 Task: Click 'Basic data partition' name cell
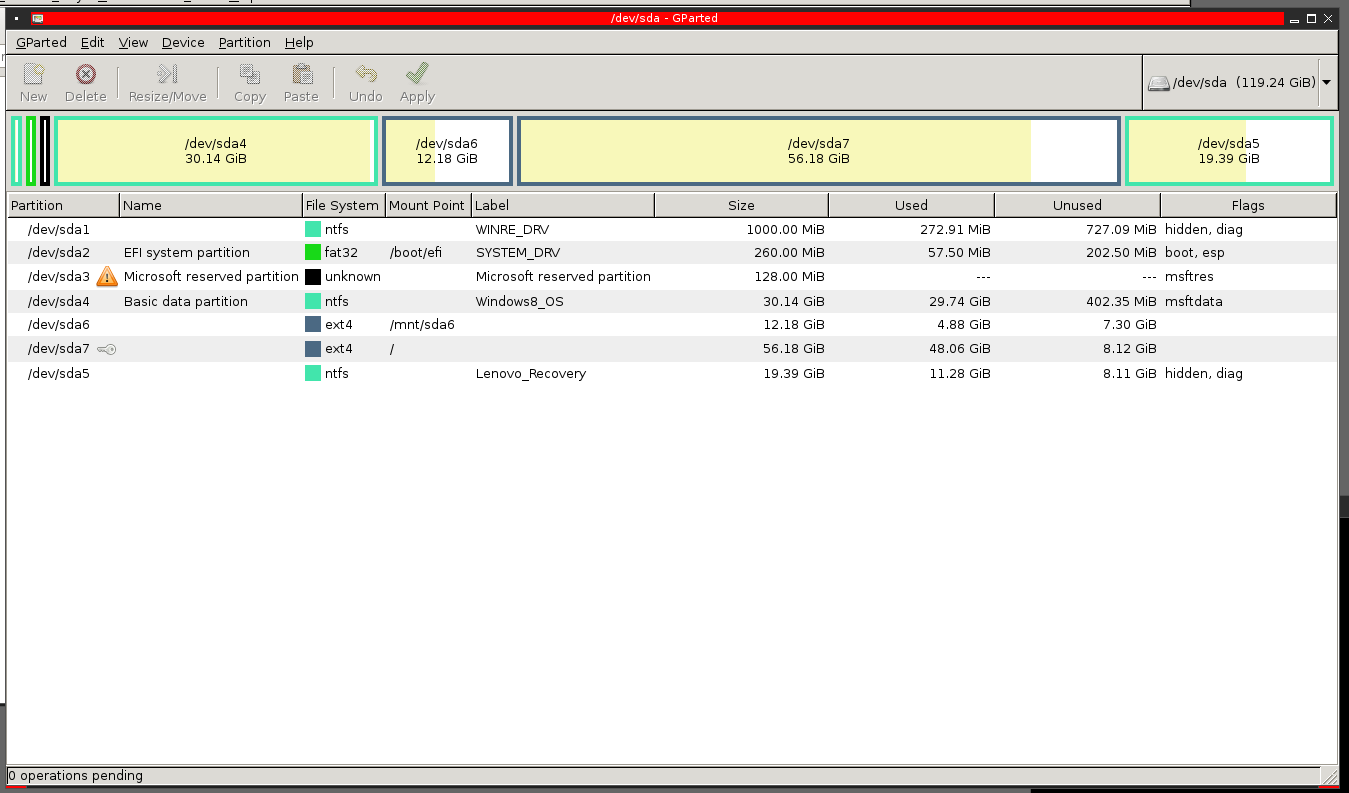coord(186,301)
